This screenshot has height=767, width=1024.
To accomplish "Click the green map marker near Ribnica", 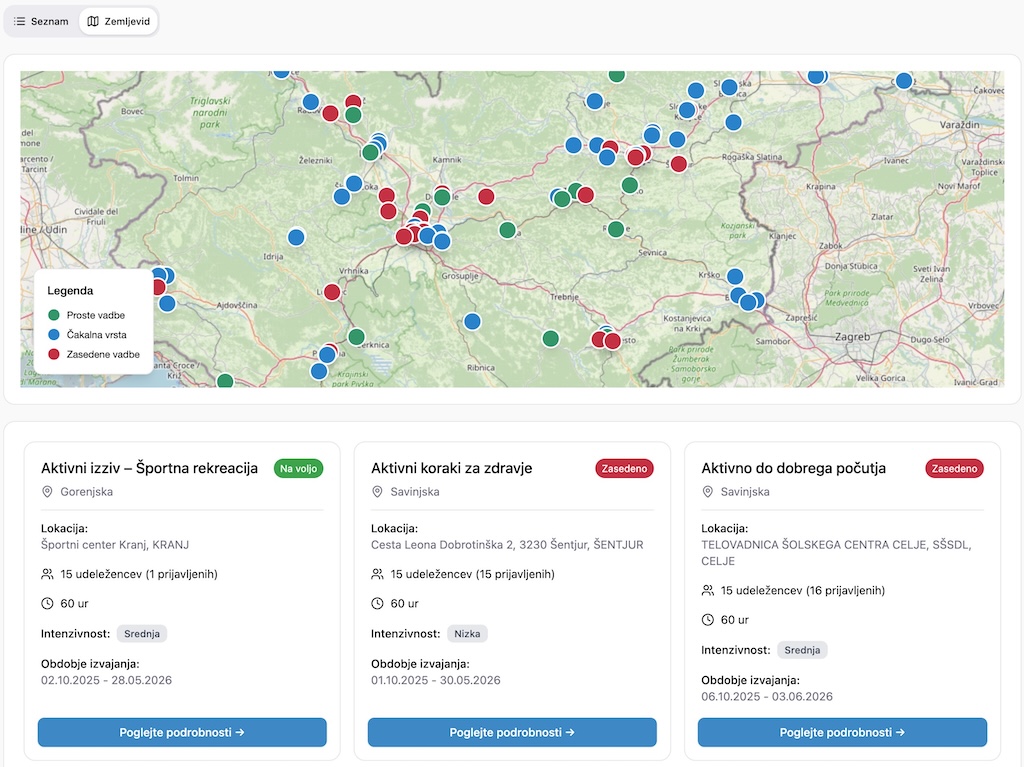I will click(550, 339).
